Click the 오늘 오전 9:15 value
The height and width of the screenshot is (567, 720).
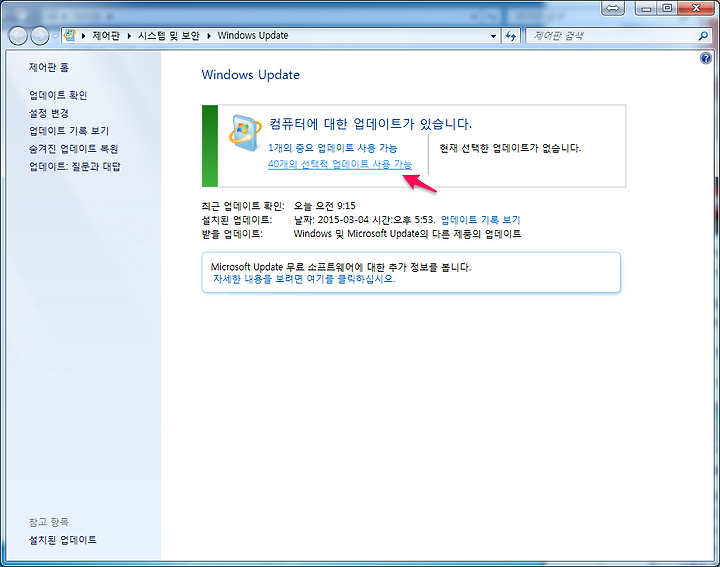point(325,206)
